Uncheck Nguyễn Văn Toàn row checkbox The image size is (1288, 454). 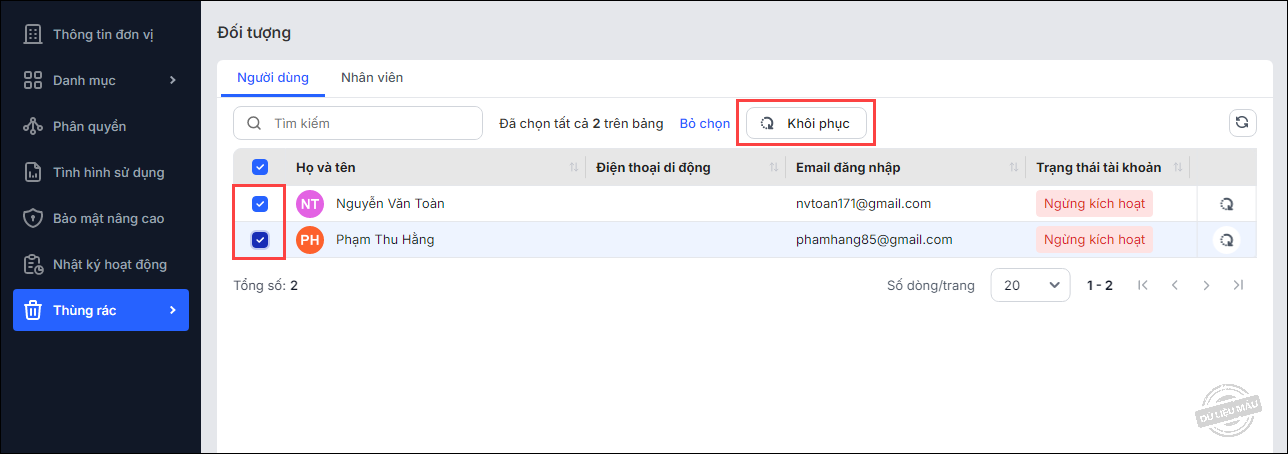pos(260,204)
